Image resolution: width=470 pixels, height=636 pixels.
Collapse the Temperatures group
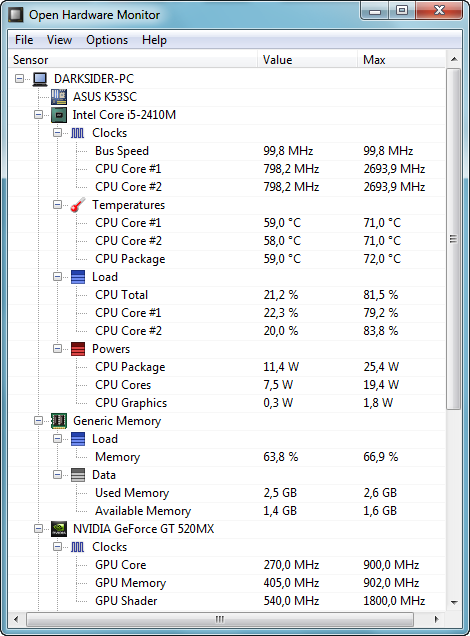[x=57, y=205]
